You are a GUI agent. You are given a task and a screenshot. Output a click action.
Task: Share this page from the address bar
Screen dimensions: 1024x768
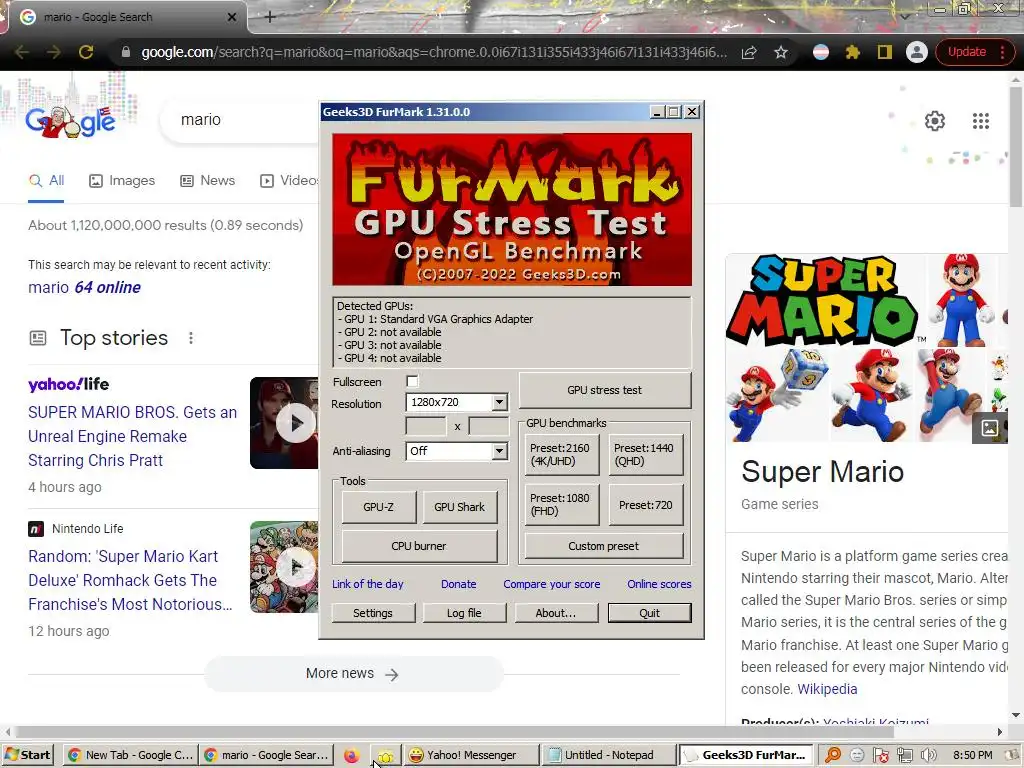coord(749,52)
